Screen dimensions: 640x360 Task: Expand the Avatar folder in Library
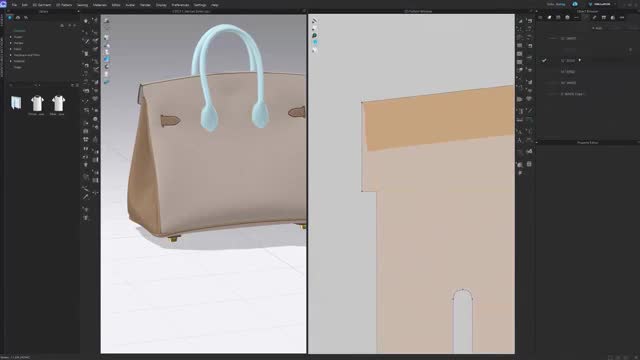pos(11,37)
